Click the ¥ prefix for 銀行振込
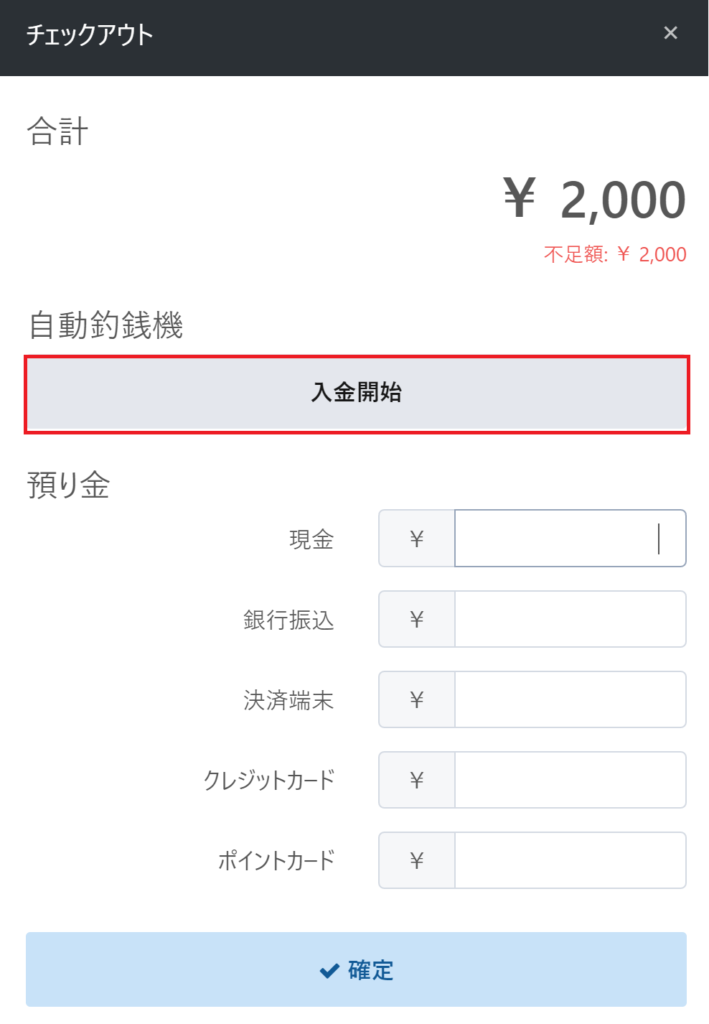 tap(417, 619)
